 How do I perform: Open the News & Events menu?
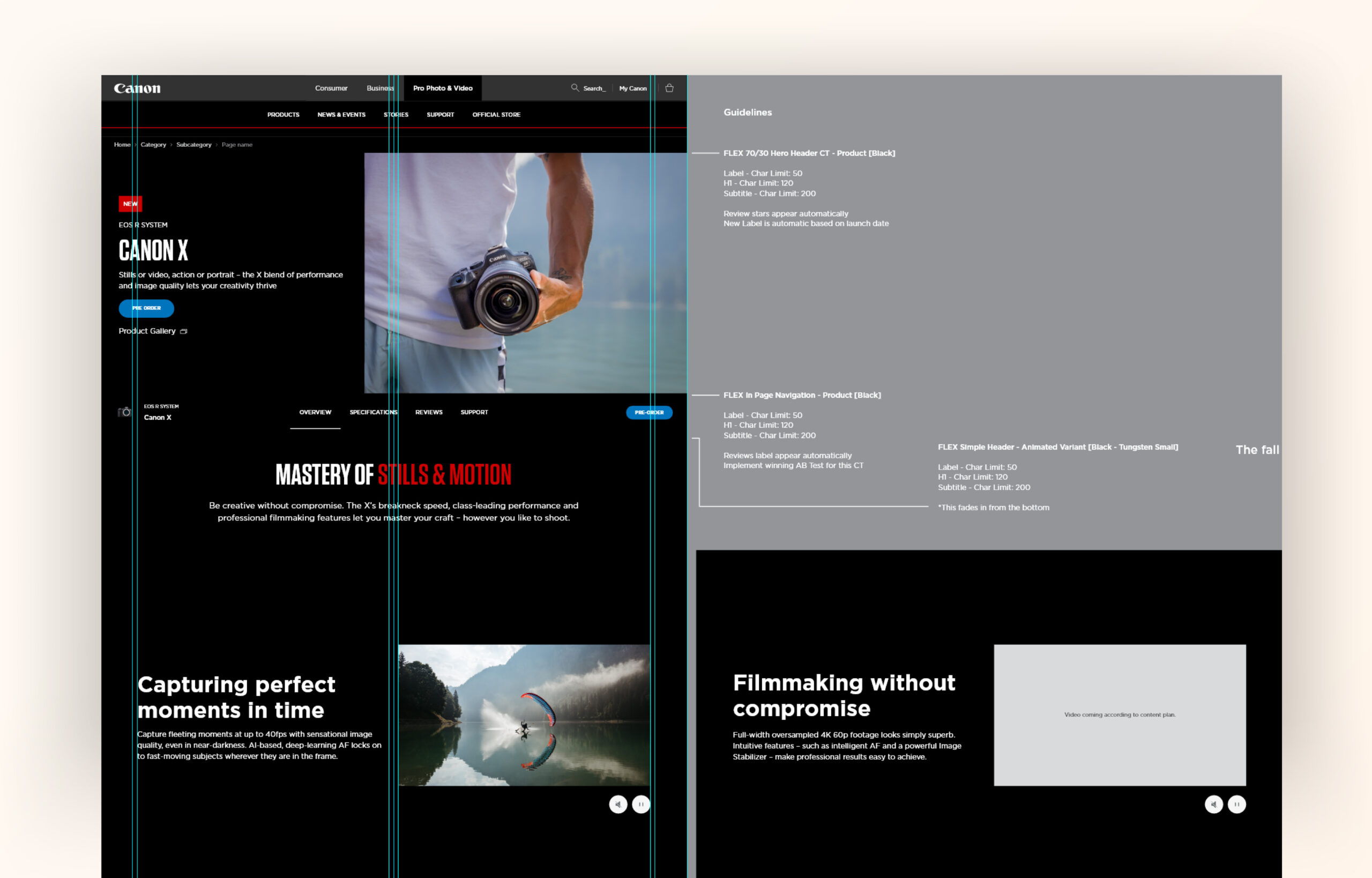pos(341,115)
